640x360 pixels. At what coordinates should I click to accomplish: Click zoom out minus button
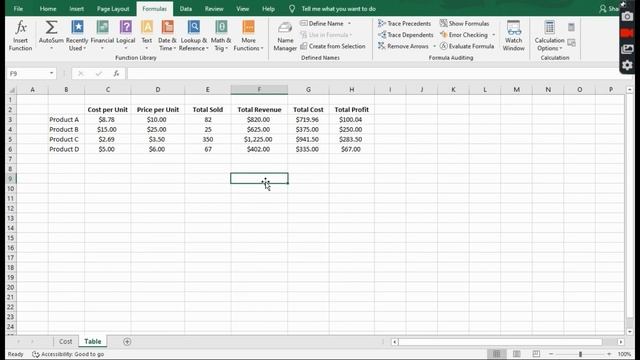551,354
